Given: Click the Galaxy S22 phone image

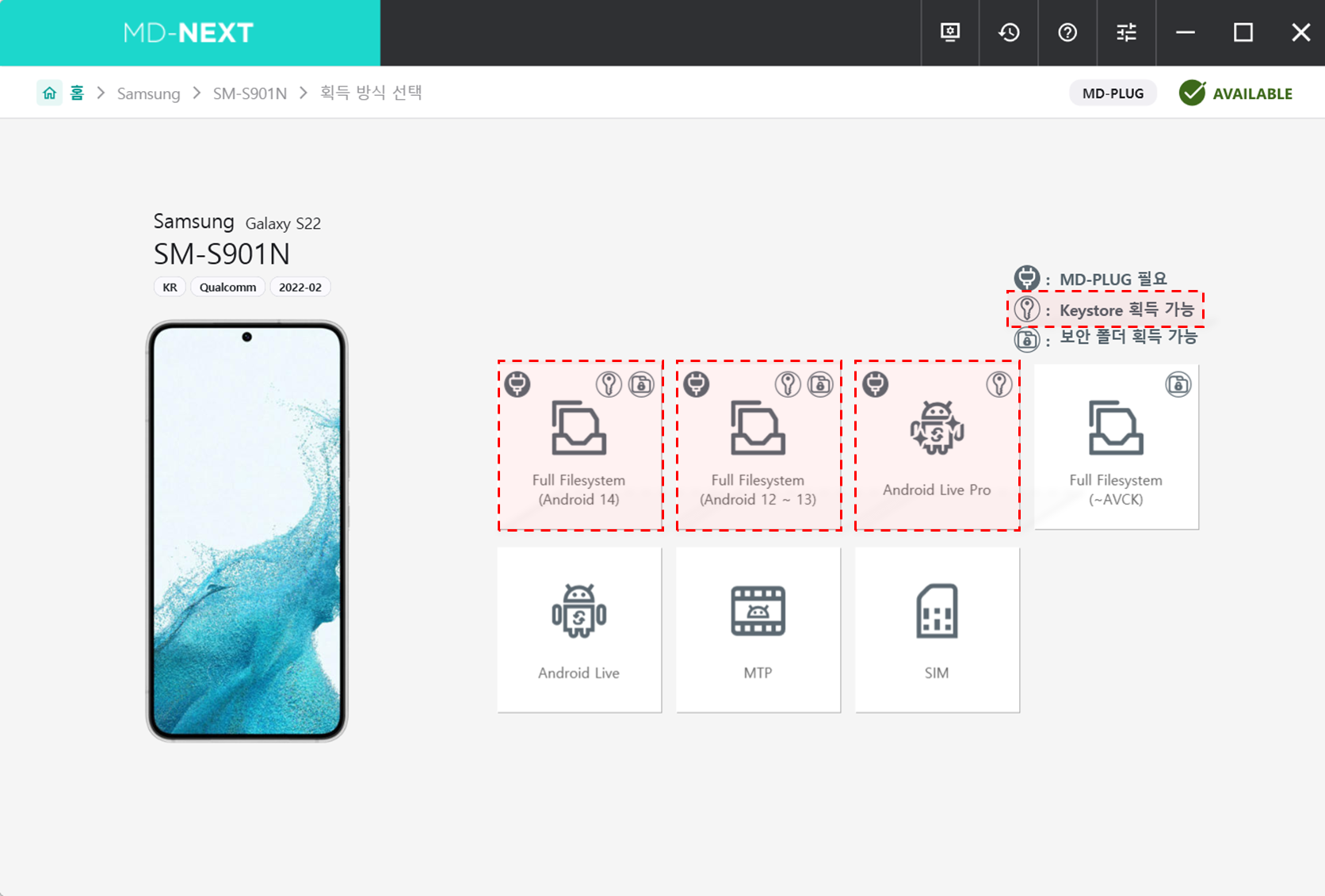Looking at the screenshot, I should [x=247, y=531].
